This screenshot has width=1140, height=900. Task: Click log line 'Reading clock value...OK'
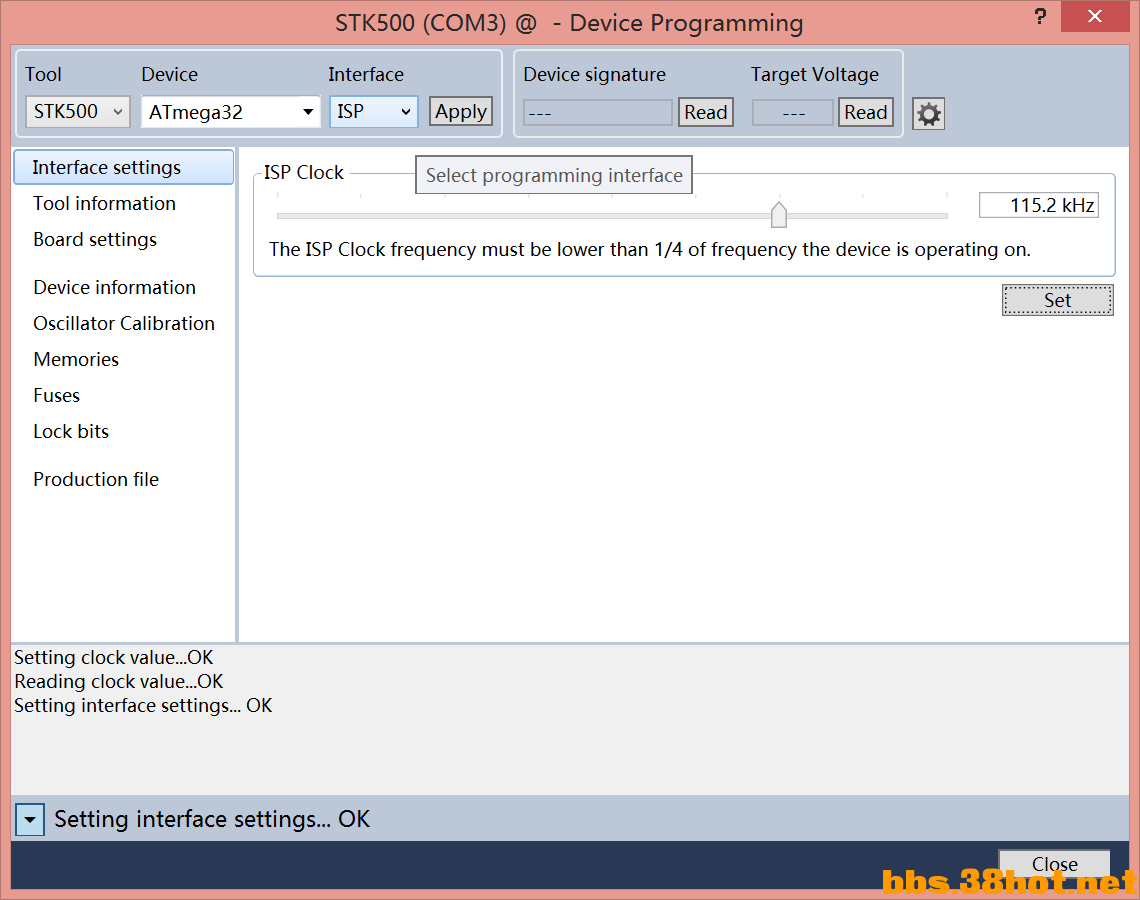[x=119, y=682]
